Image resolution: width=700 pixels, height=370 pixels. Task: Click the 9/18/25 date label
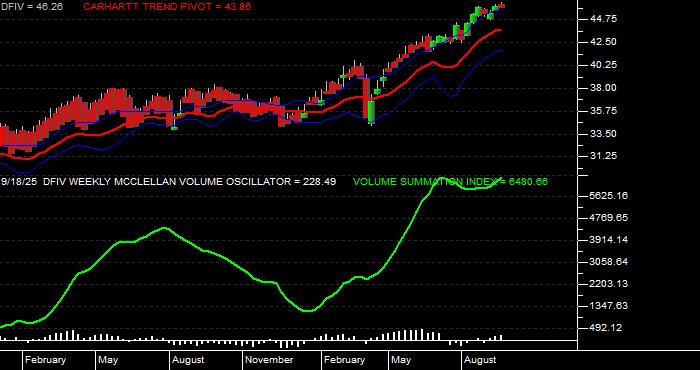(19, 182)
